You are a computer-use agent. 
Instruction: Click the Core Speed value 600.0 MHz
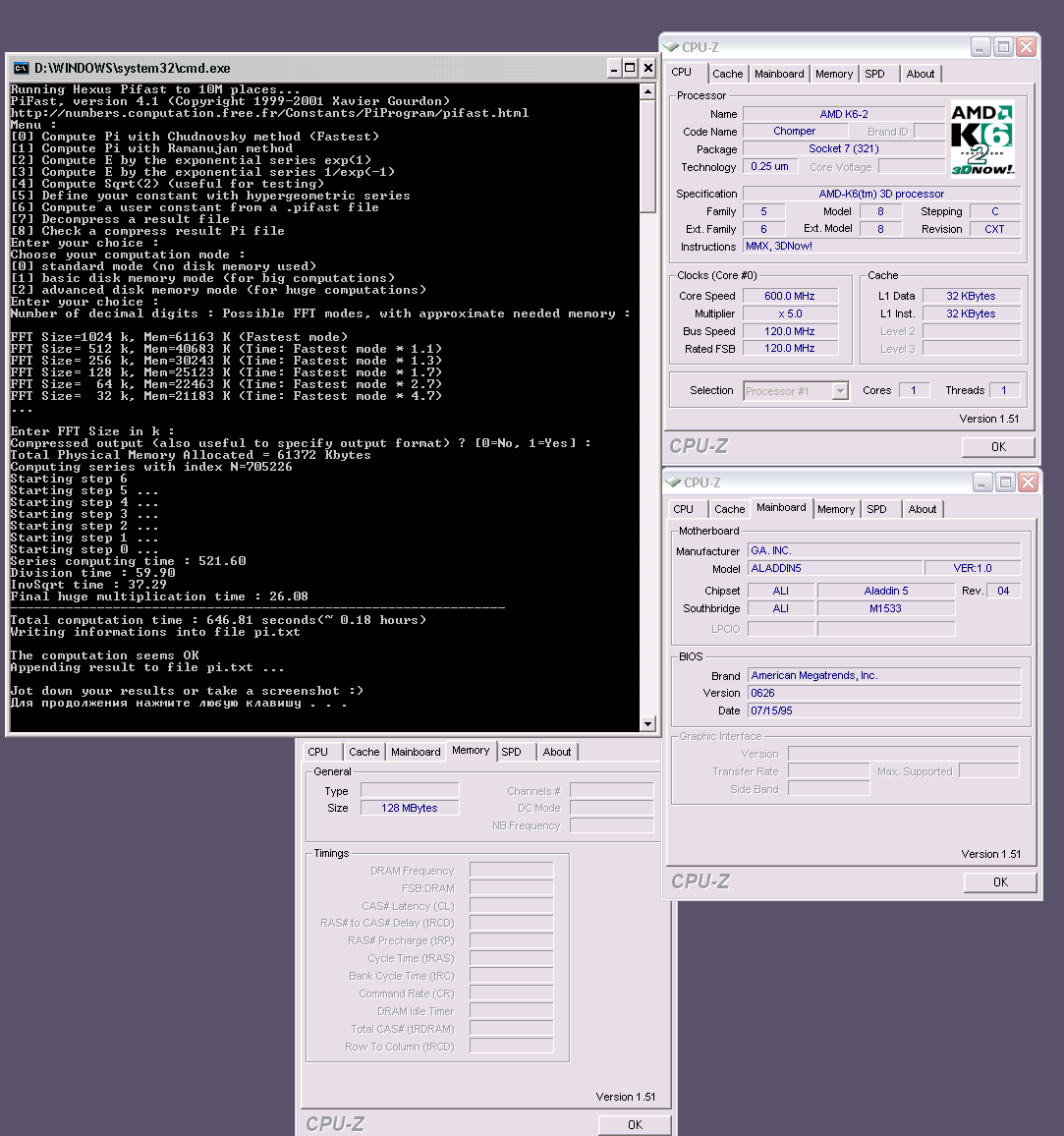[x=790, y=296]
